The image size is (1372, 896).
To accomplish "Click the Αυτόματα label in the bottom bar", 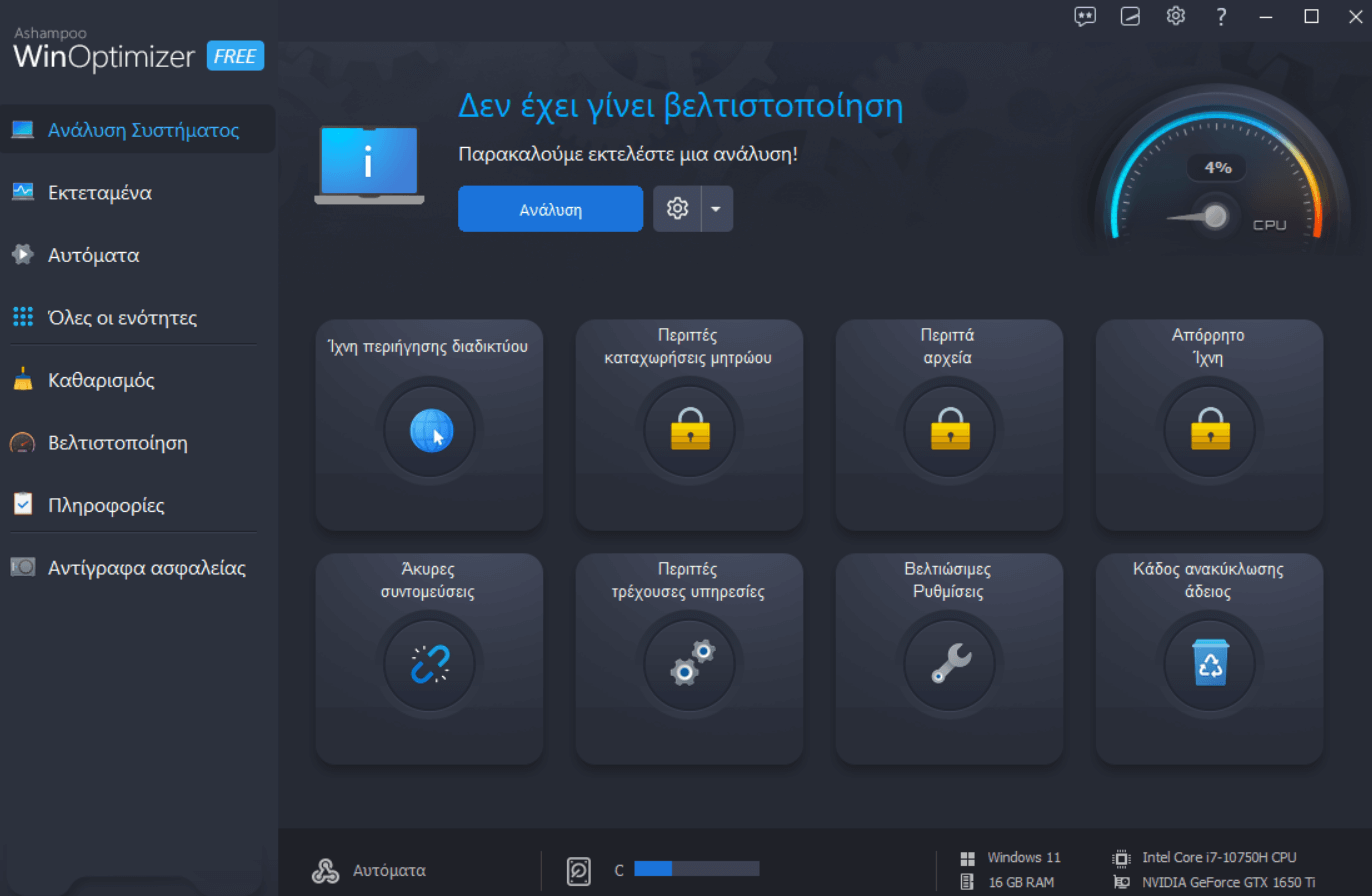I will (x=389, y=870).
